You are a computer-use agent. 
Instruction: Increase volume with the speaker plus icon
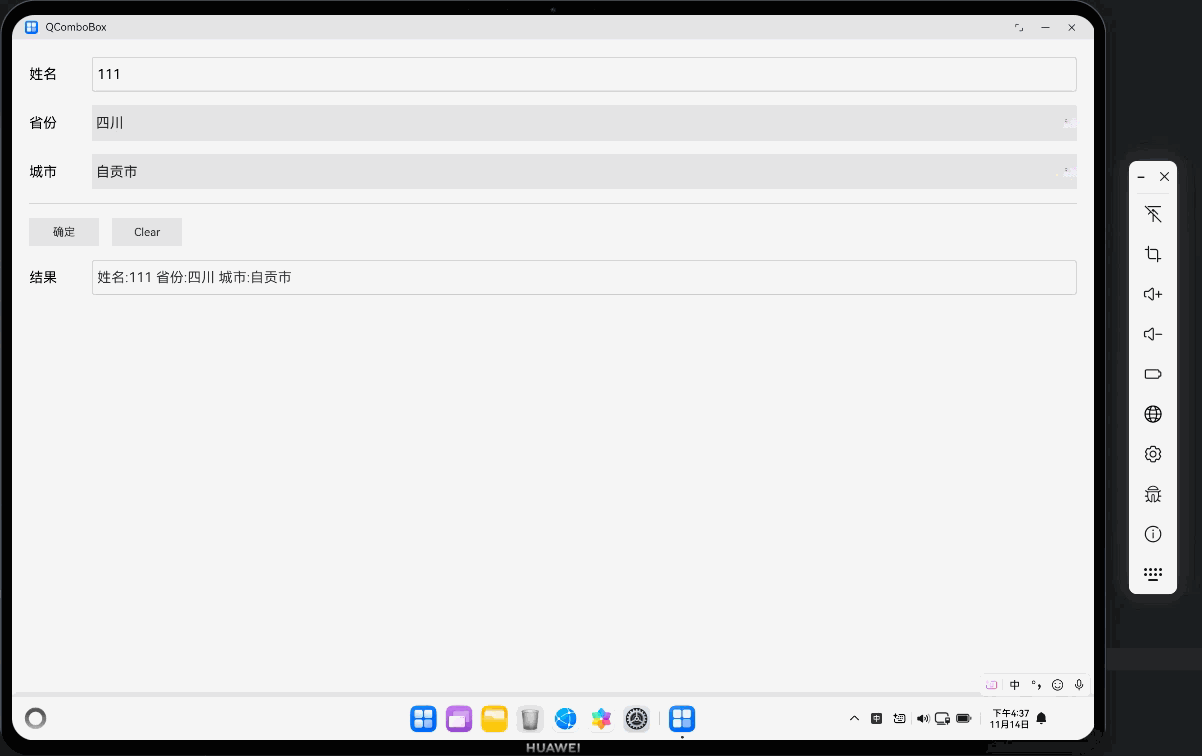(x=1153, y=294)
